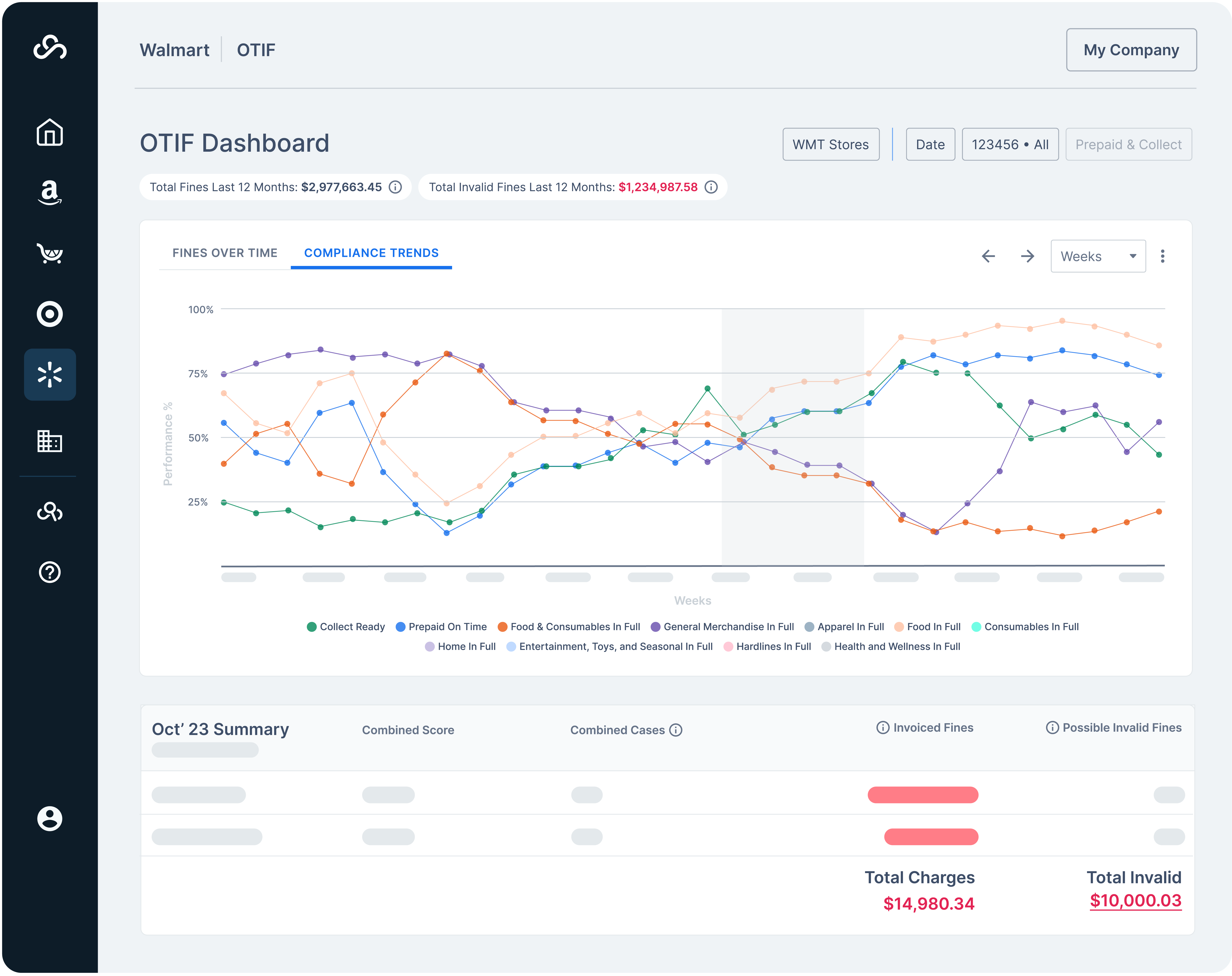Click the Target bullseye sidebar icon
Screen dimensions: 1232x976
[50, 314]
